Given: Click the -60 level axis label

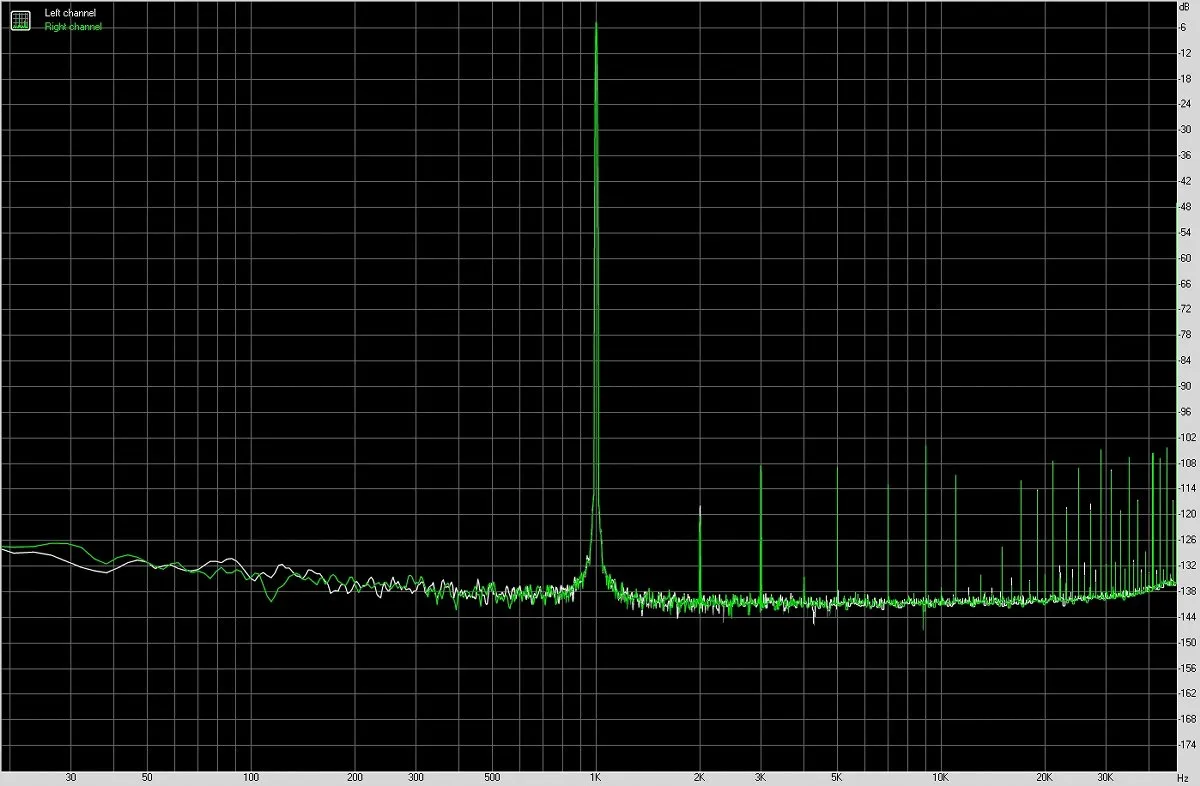Looking at the screenshot, I should pos(1186,258).
